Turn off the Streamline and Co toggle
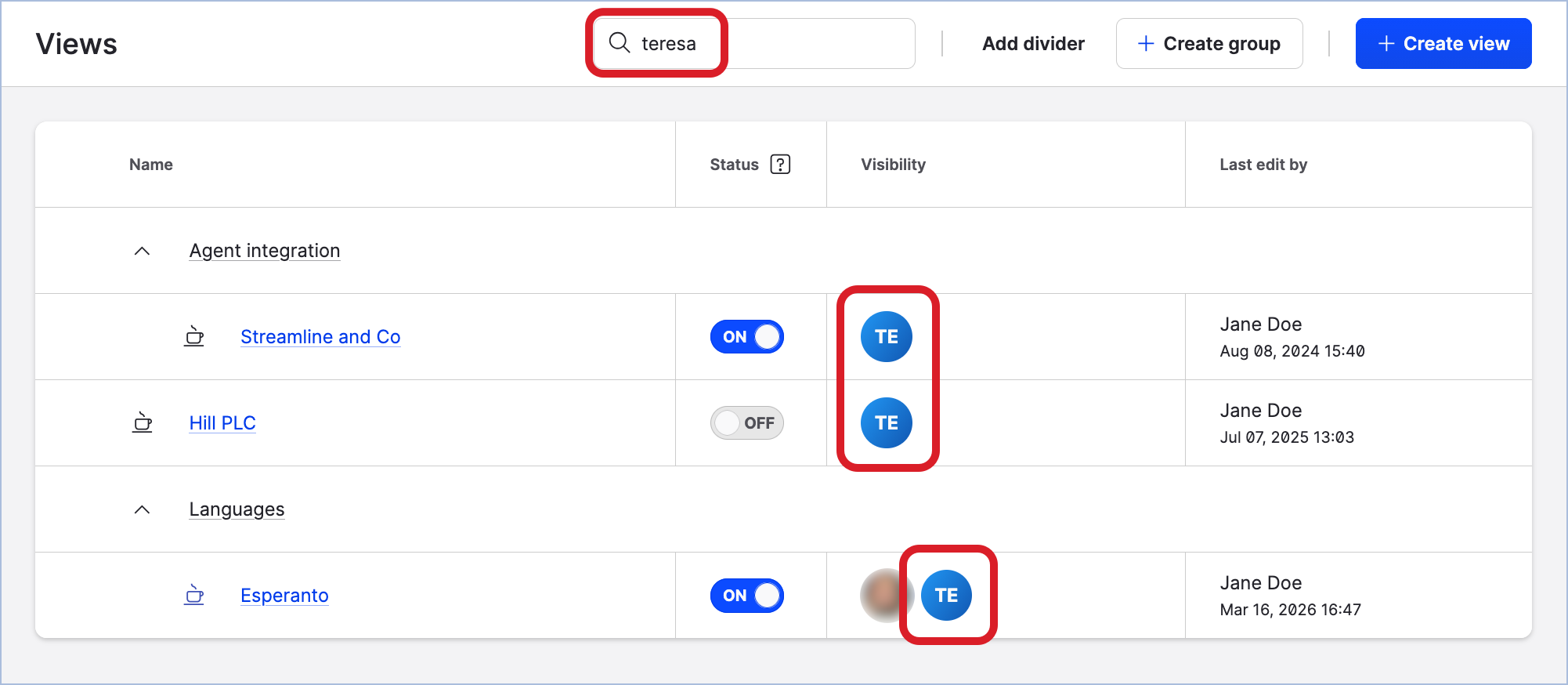This screenshot has width=1568, height=685. pos(746,337)
